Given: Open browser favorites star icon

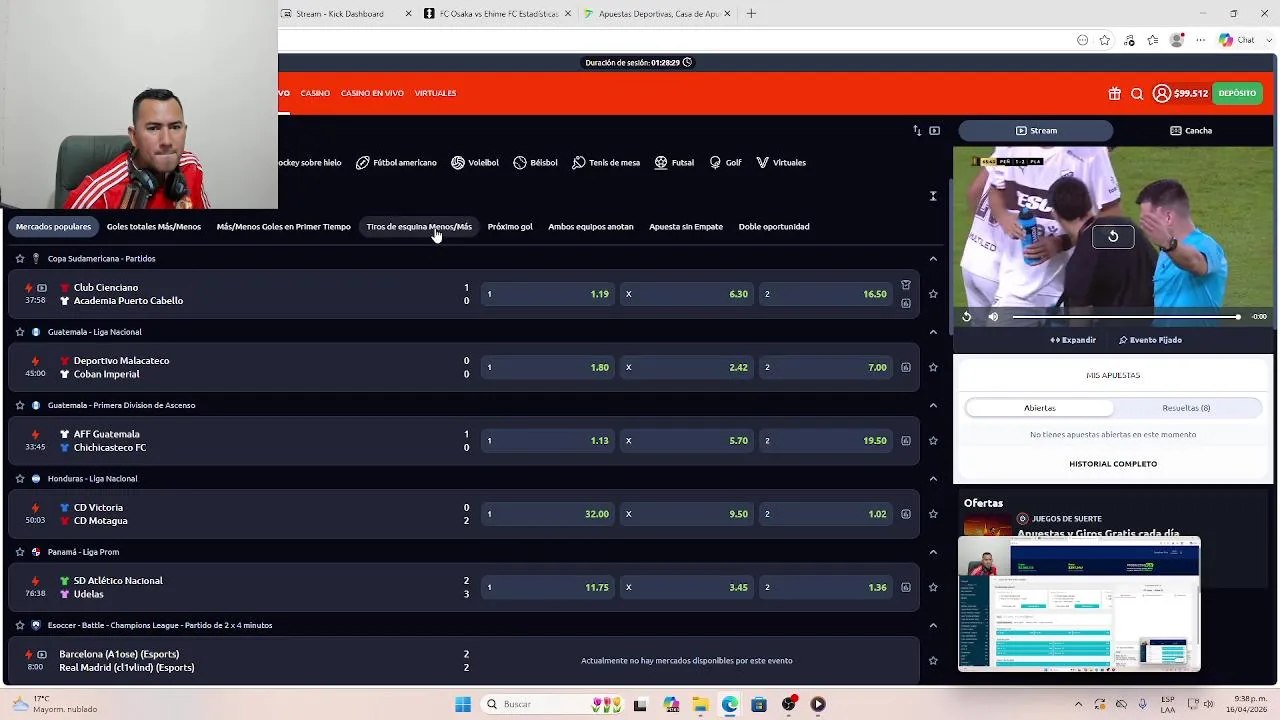Looking at the screenshot, I should [1105, 40].
